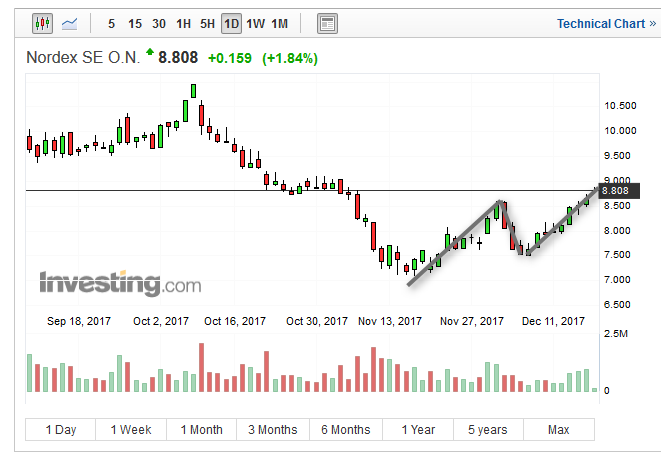Set interval to 30 minutes
661x453 pixels.
click(159, 24)
